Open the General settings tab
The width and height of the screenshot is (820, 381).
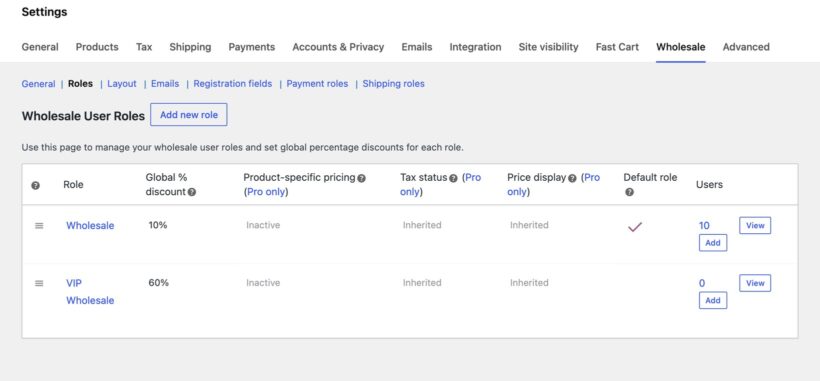(x=40, y=47)
